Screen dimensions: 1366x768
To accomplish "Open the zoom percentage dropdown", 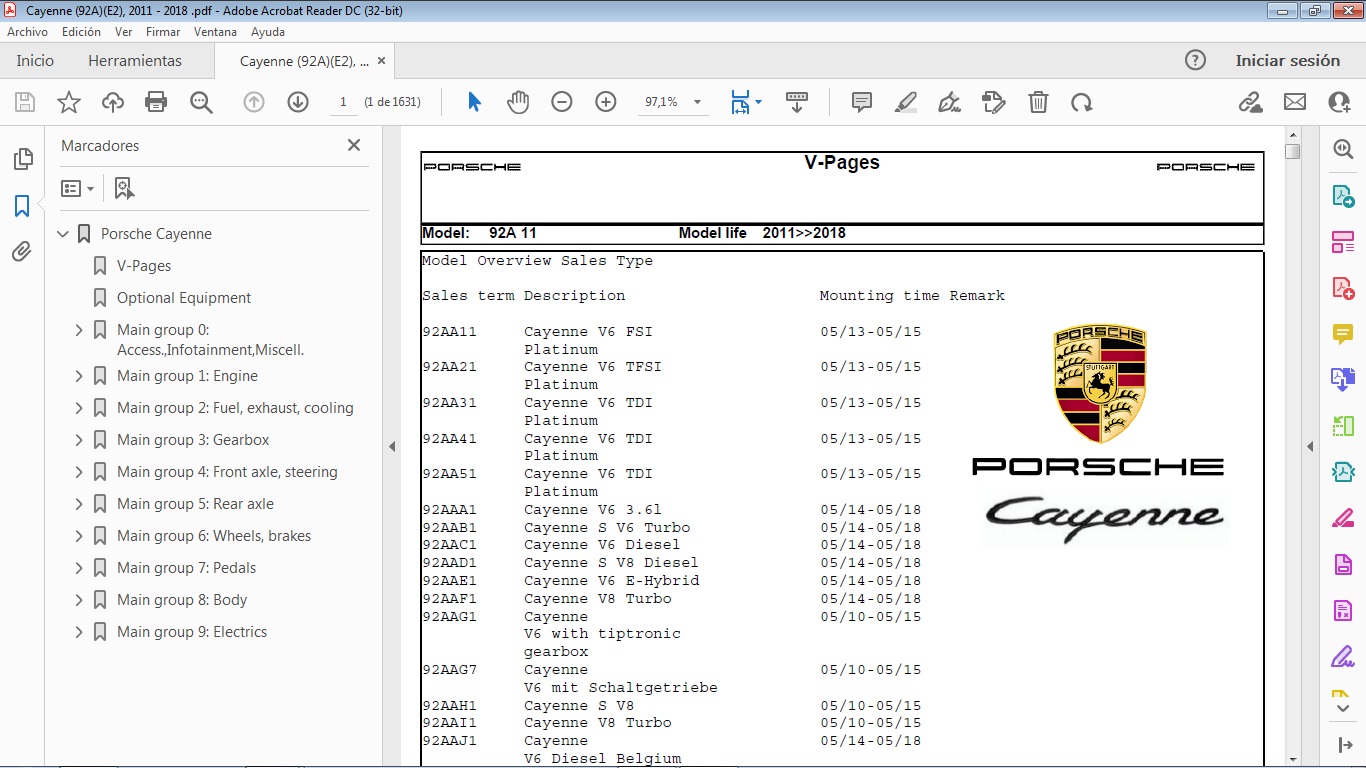I will tap(697, 102).
